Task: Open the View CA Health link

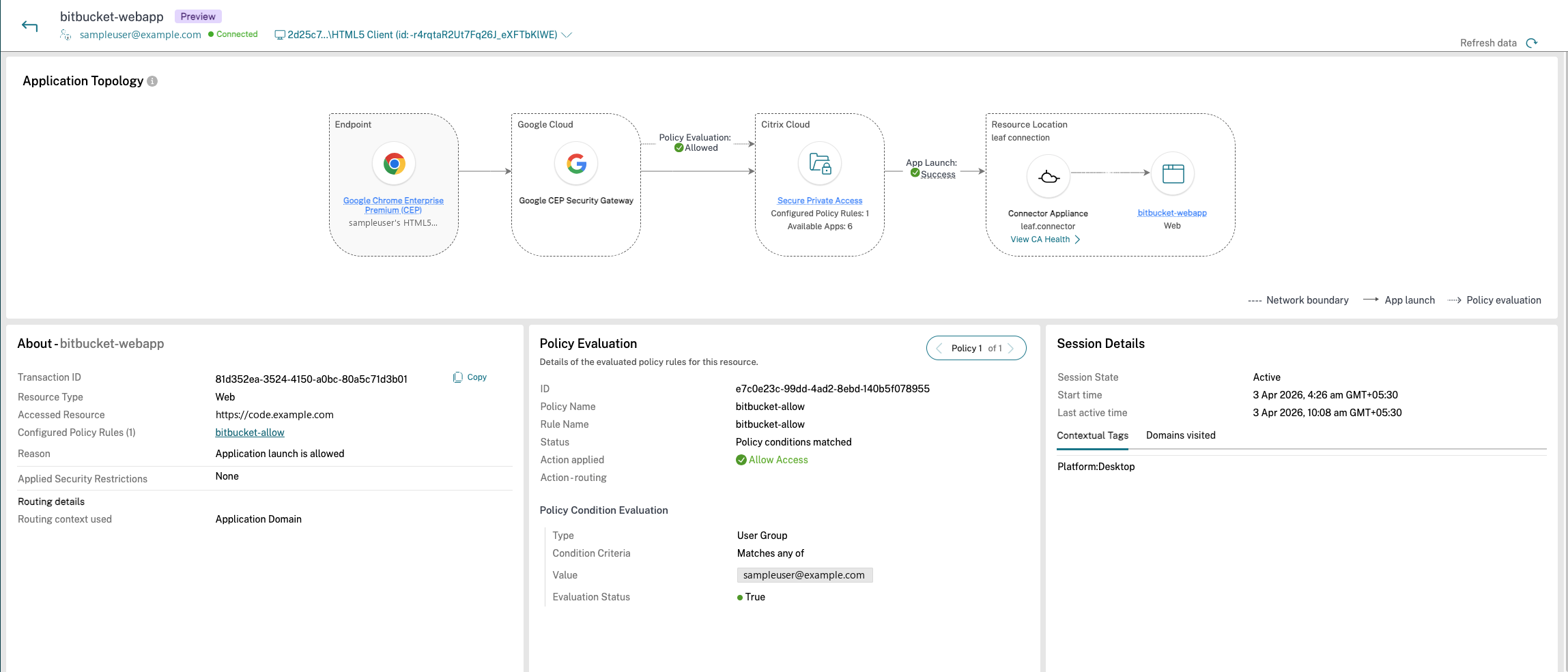Action: [x=1045, y=239]
